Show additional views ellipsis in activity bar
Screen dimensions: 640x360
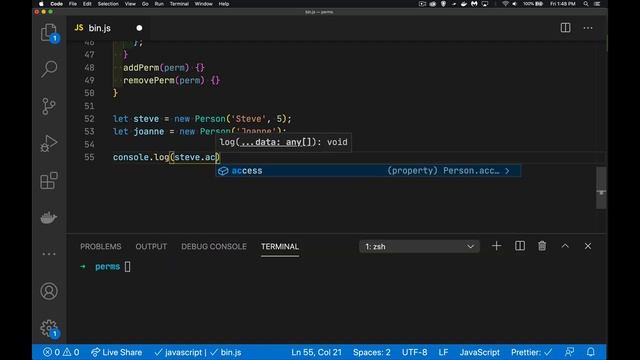(49, 254)
